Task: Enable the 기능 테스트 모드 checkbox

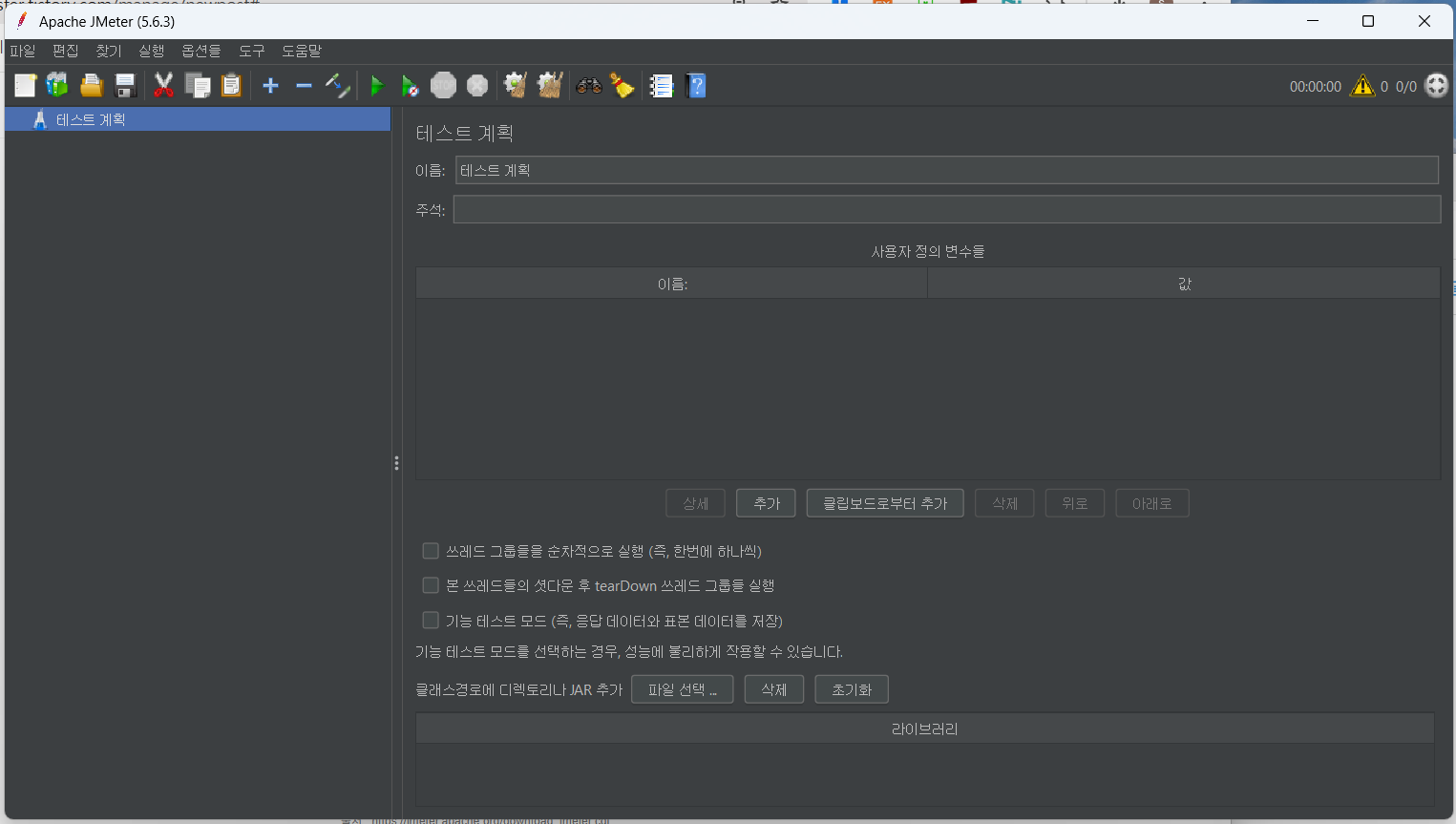Action: pos(431,621)
